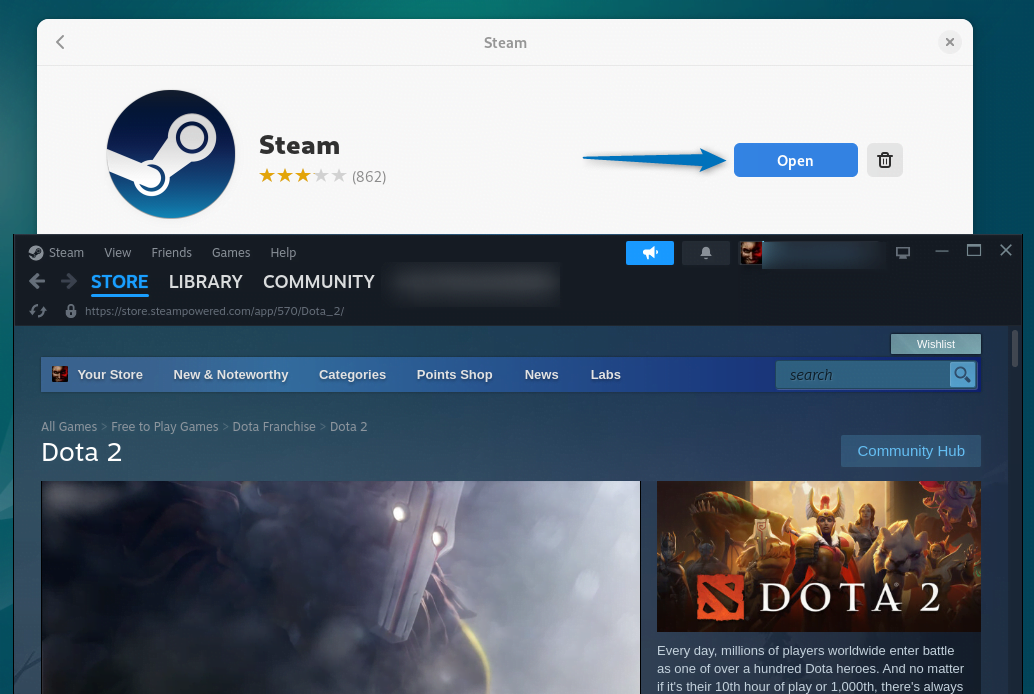Click inside the store search field

pos(860,375)
